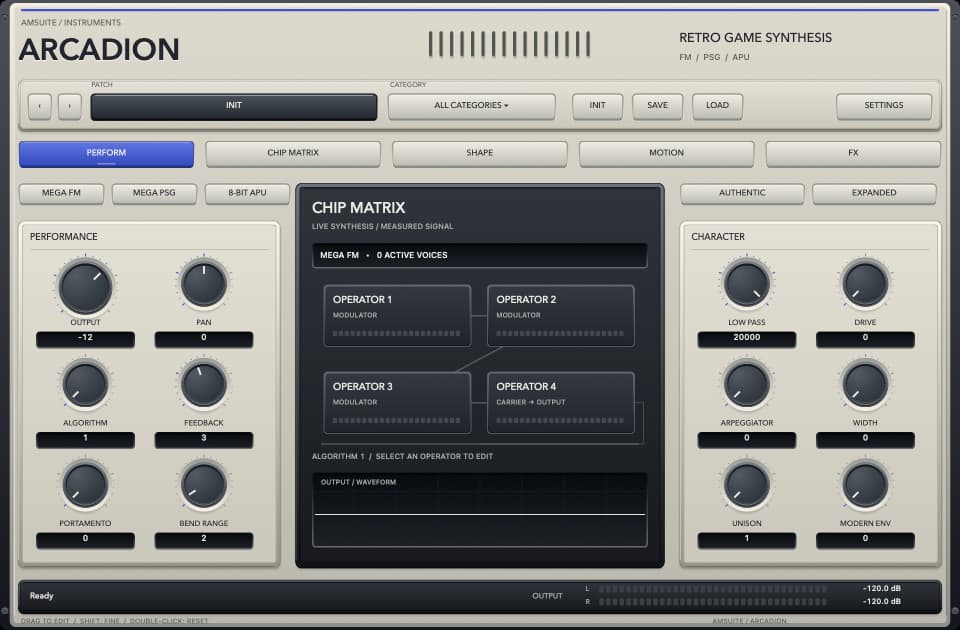Viewport: 960px width, 630px height.
Task: Enable EXPANDED mode
Action: point(874,193)
